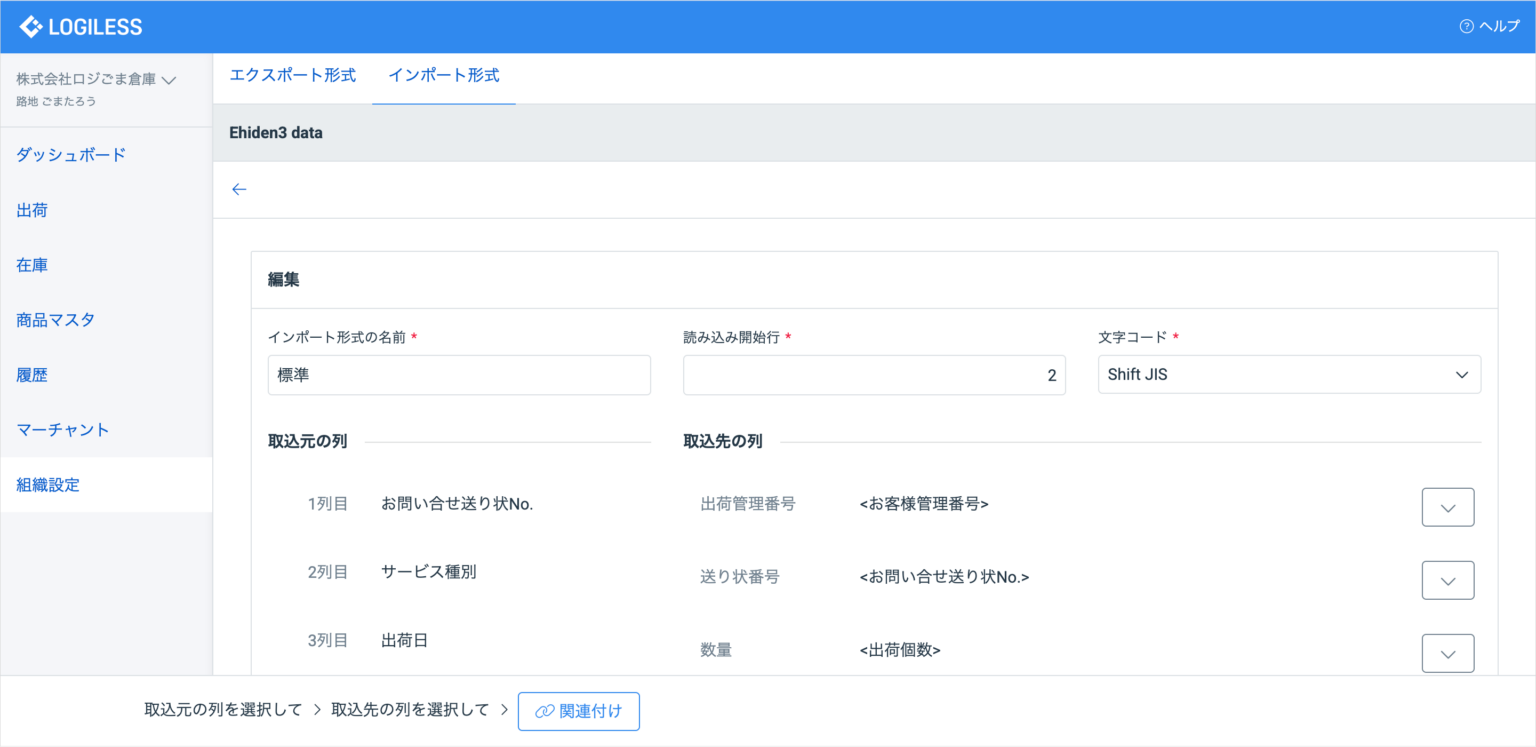Go to 出荷 in the sidebar

[32, 210]
